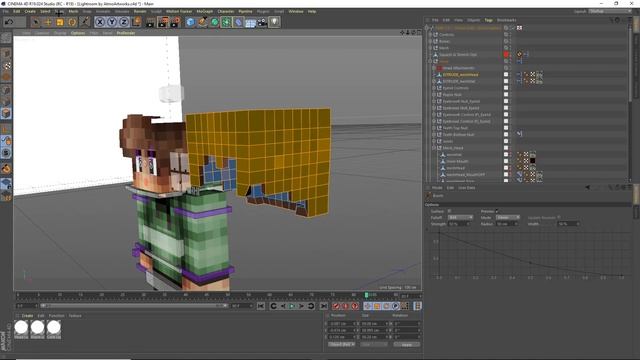Click the Point Level Animation dotted icon

[x=405, y=306]
